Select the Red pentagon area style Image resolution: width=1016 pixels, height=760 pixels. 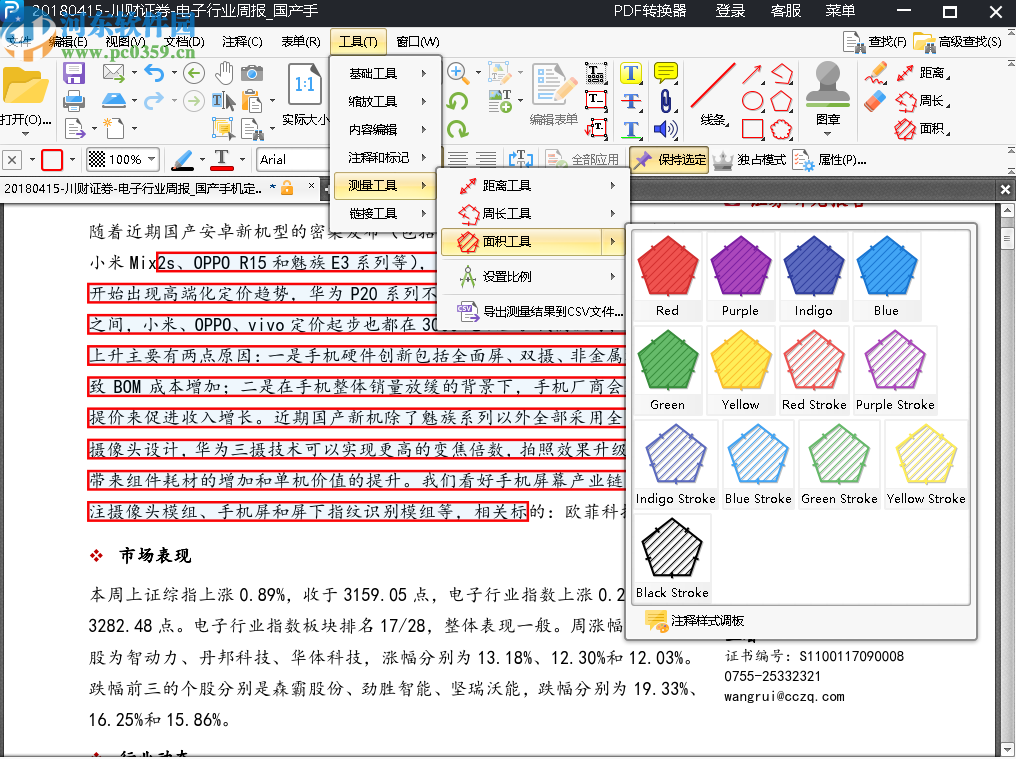pos(667,265)
